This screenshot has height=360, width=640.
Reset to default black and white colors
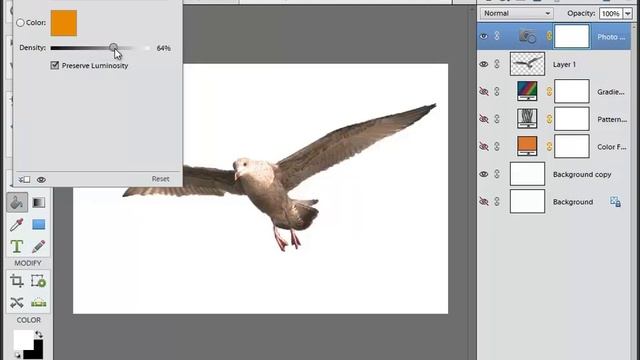coord(18,356)
